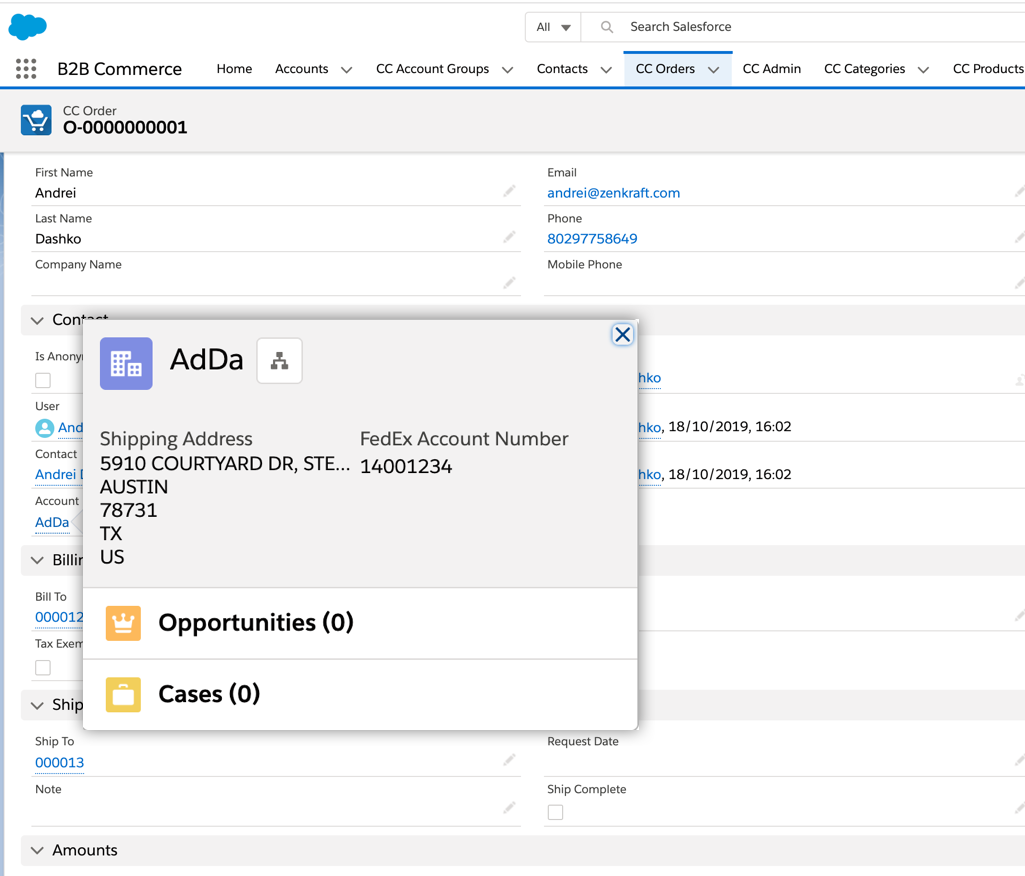
Task: Open the CC Products tab
Action: coord(988,69)
